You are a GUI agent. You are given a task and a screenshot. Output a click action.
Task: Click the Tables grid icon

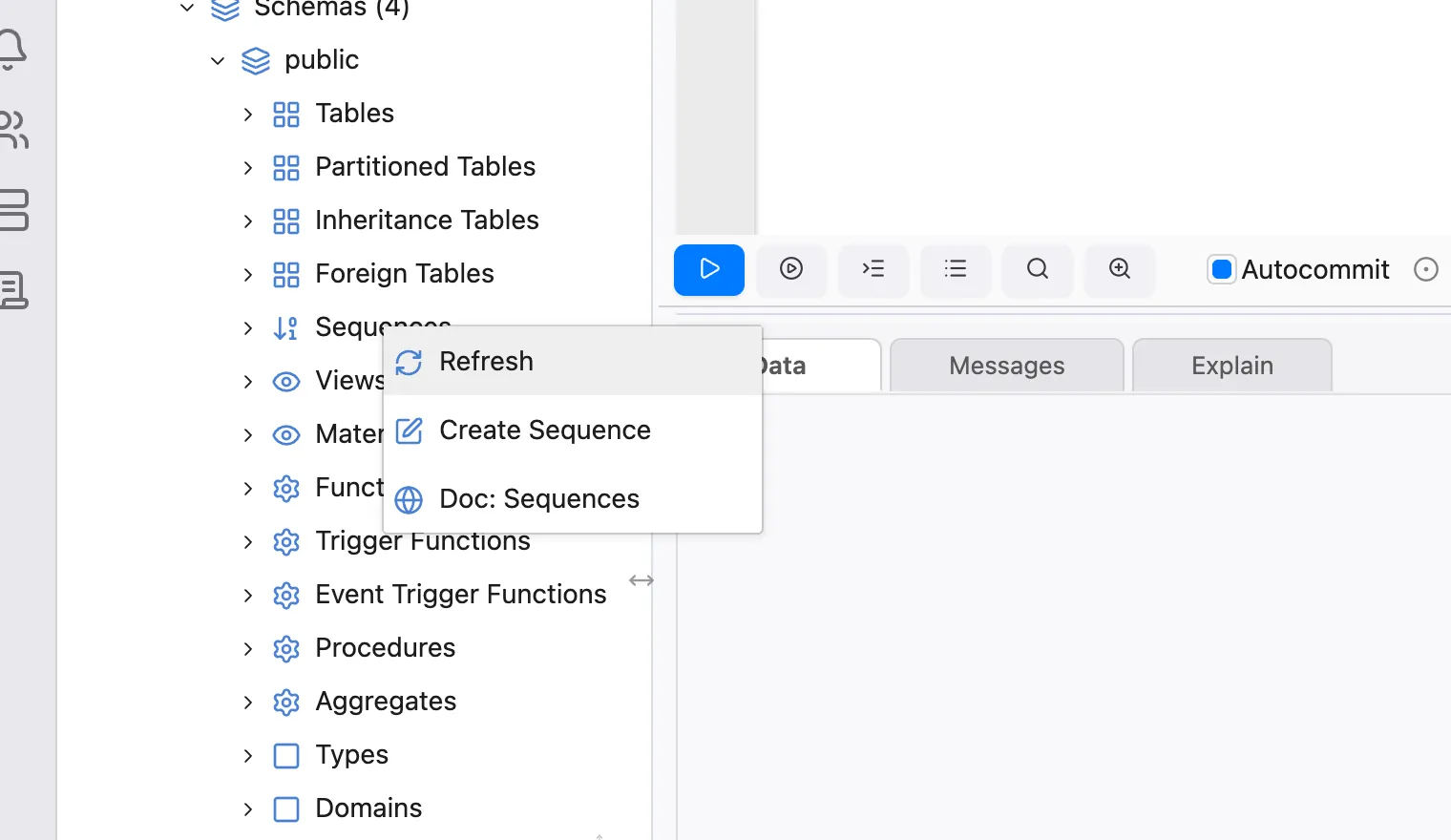(x=286, y=115)
